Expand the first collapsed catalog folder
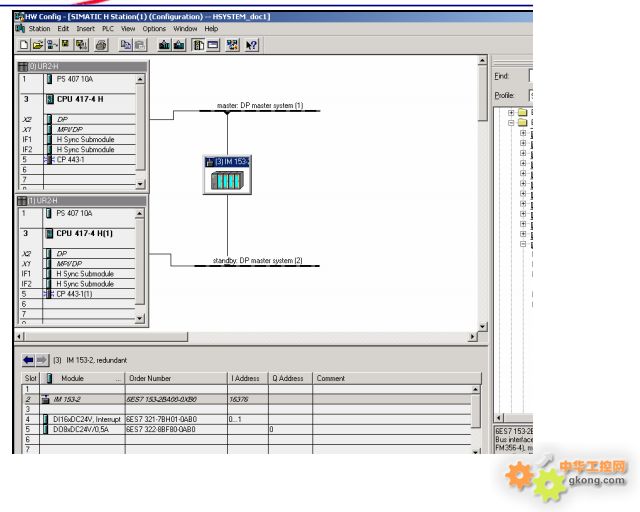 511,112
